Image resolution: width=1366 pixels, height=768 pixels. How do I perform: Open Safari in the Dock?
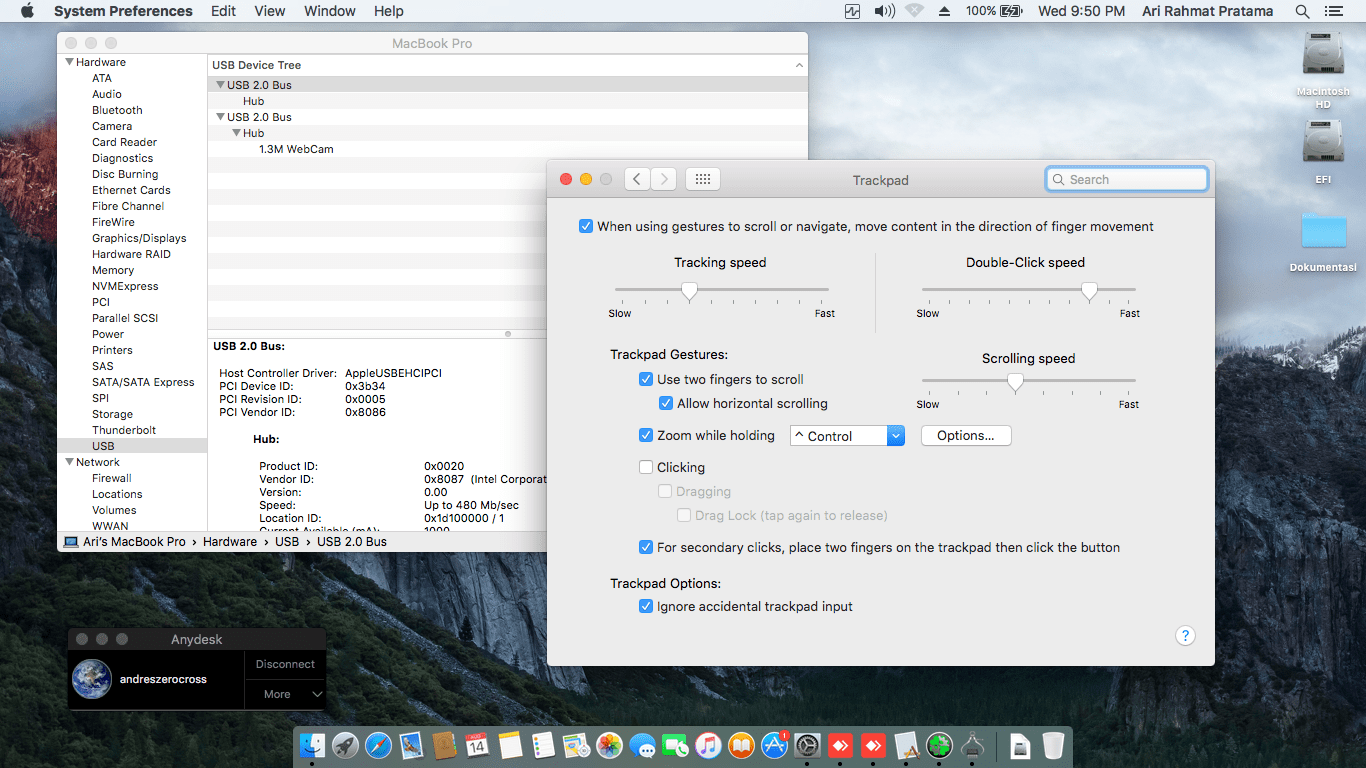pyautogui.click(x=378, y=745)
